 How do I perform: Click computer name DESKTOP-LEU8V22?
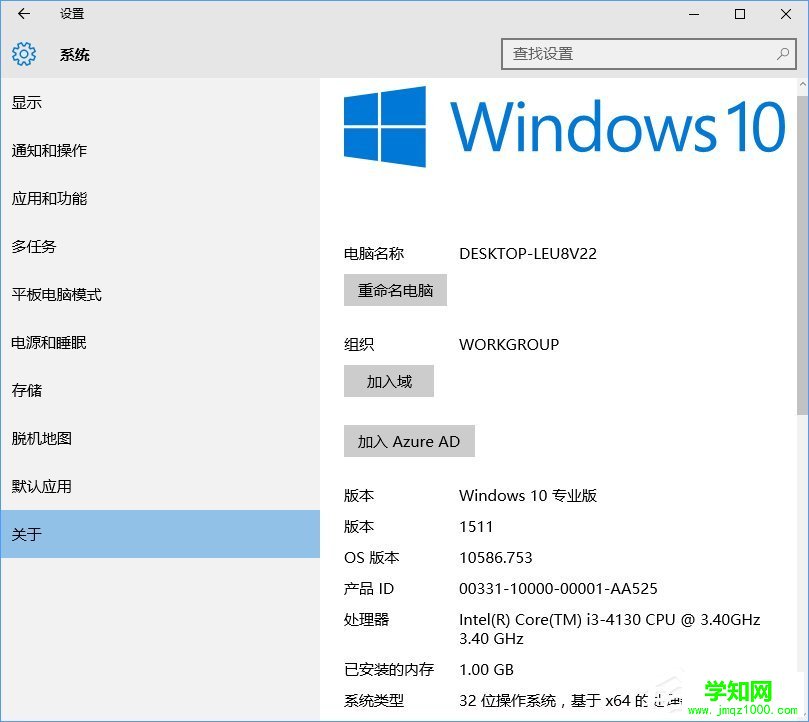[x=528, y=254]
